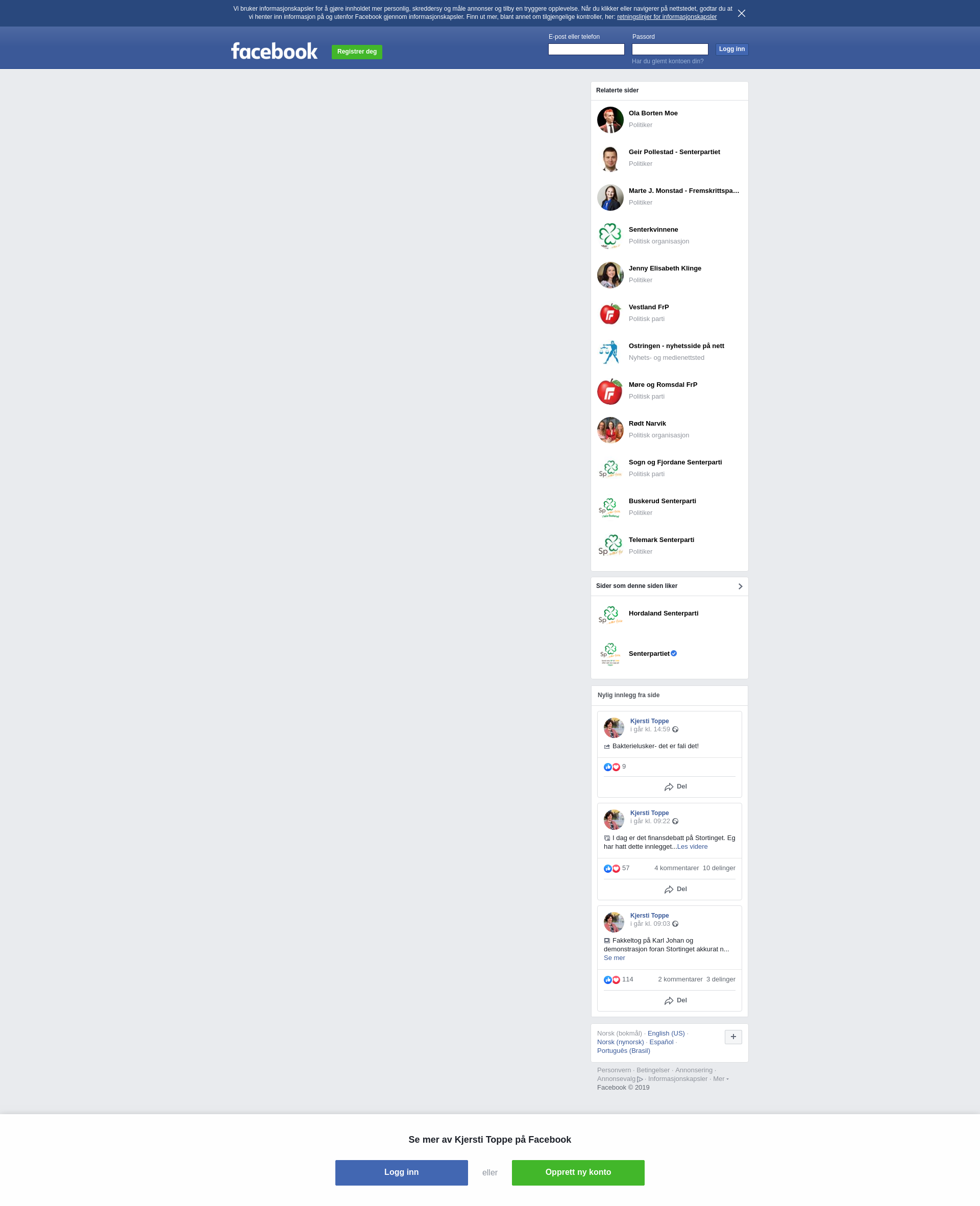Open Senterkvinnene clover logo page

(x=610, y=236)
